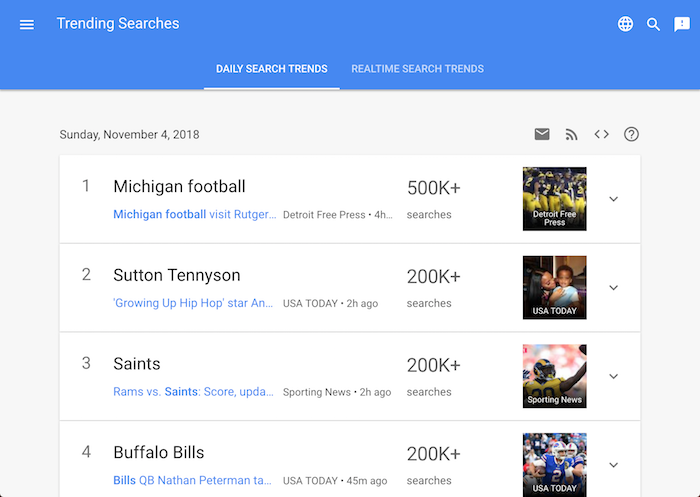Screen dimensions: 700x497
Task: Open the hamburger navigation menu
Action: coord(27,25)
